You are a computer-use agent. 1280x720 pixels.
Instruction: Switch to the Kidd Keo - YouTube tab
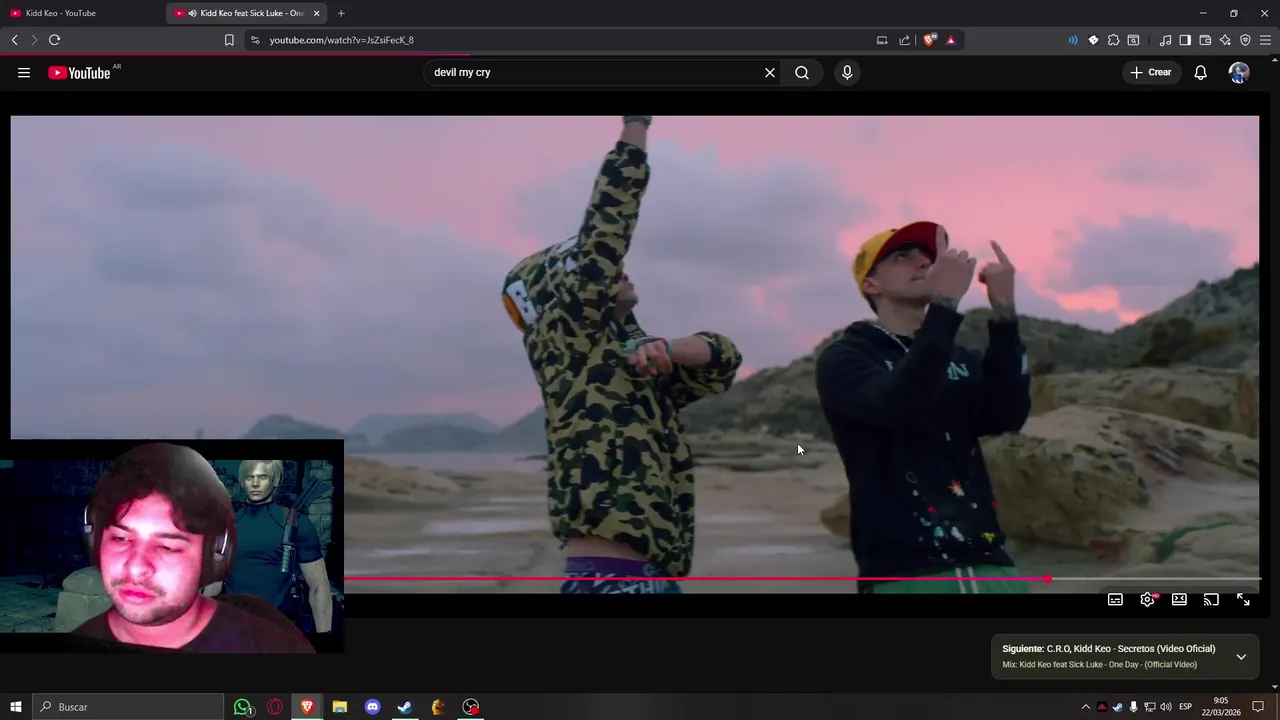pos(82,13)
